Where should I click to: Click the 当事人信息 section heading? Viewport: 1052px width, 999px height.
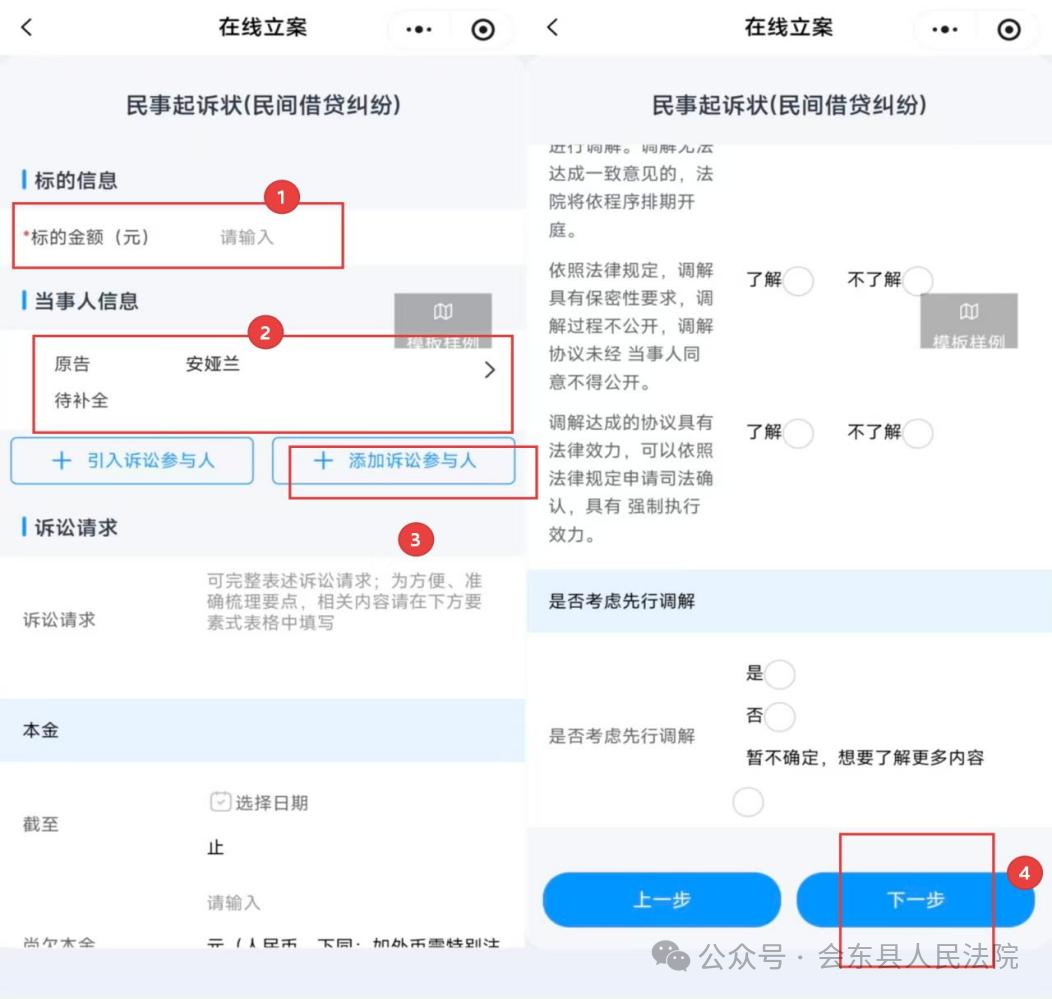point(86,301)
